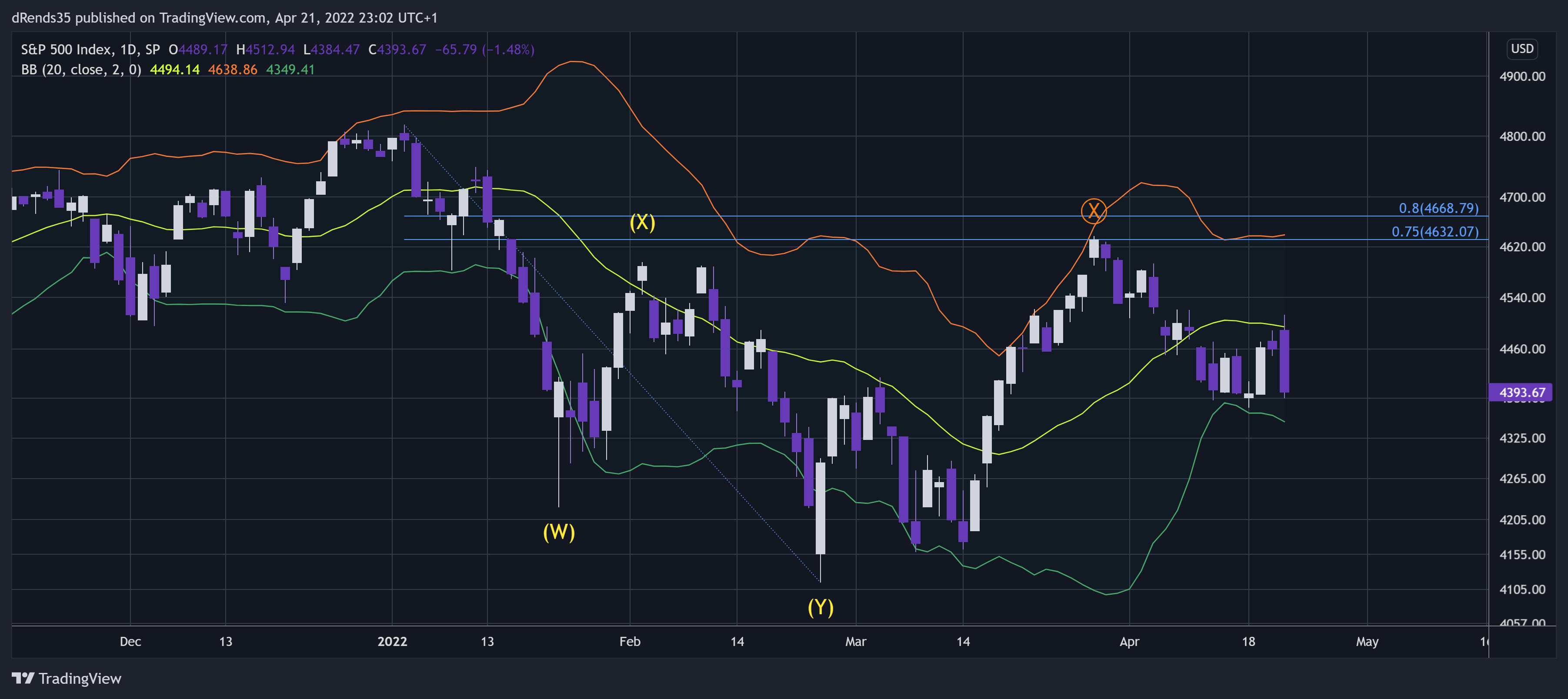Click the BB lower value 4349.41
Viewport: 1568px width, 699px height.
pos(290,70)
